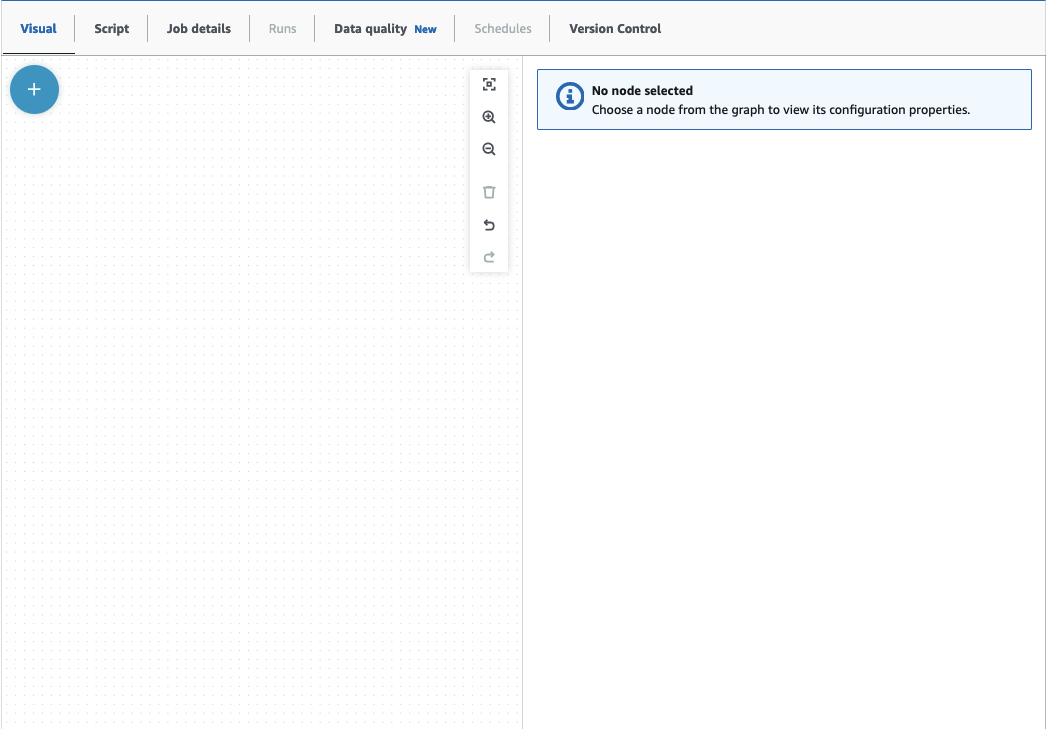This screenshot has width=1047, height=729.
Task: Open the Job details tab
Action: pos(198,29)
